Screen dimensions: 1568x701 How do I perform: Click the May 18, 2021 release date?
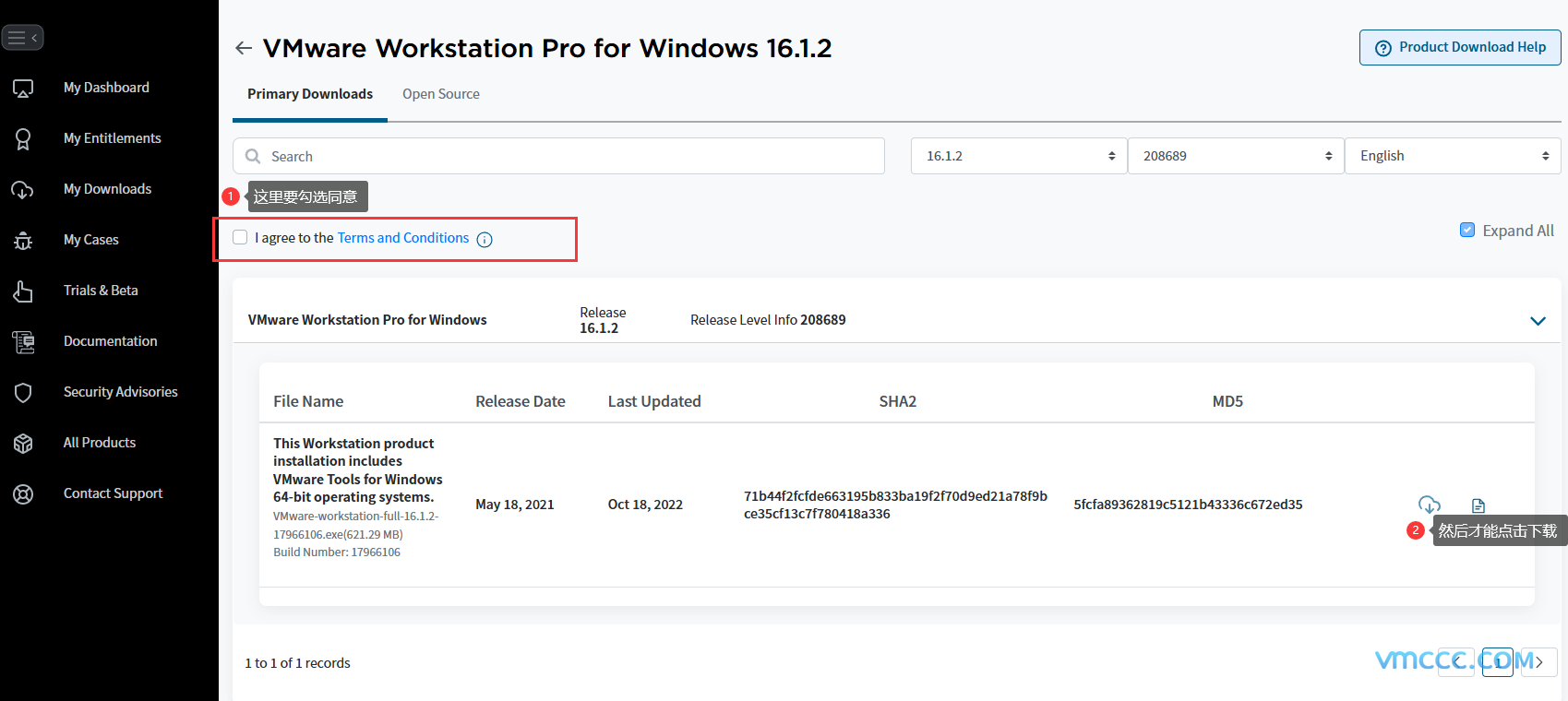(x=515, y=505)
